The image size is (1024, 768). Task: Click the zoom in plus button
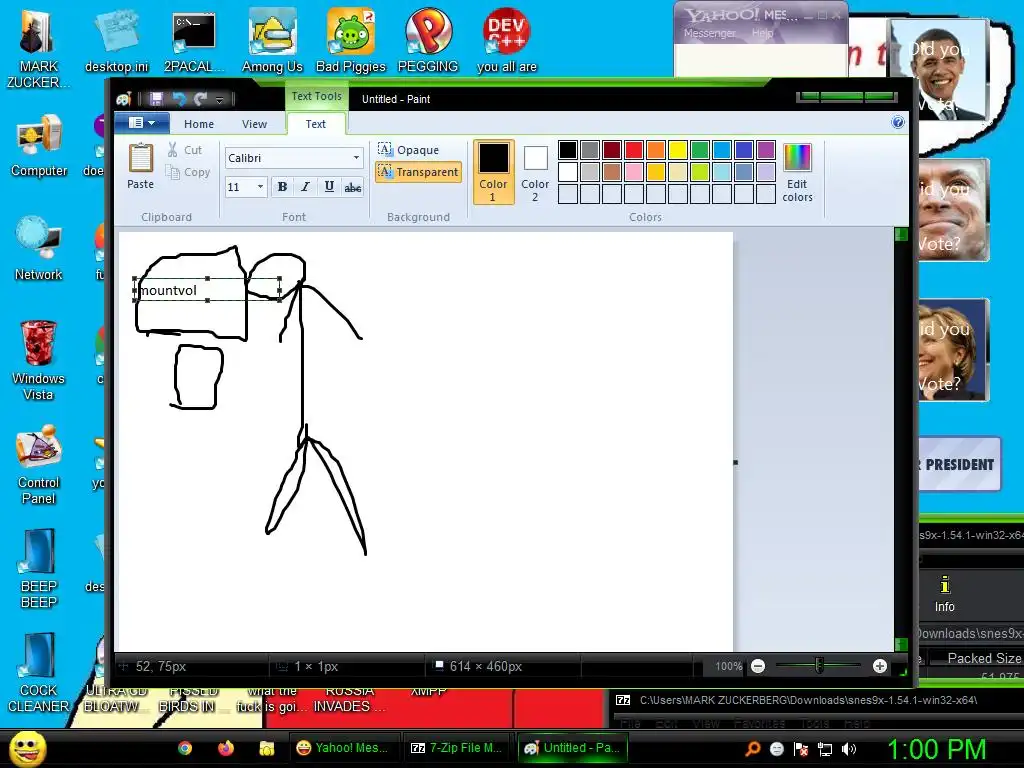click(x=880, y=666)
